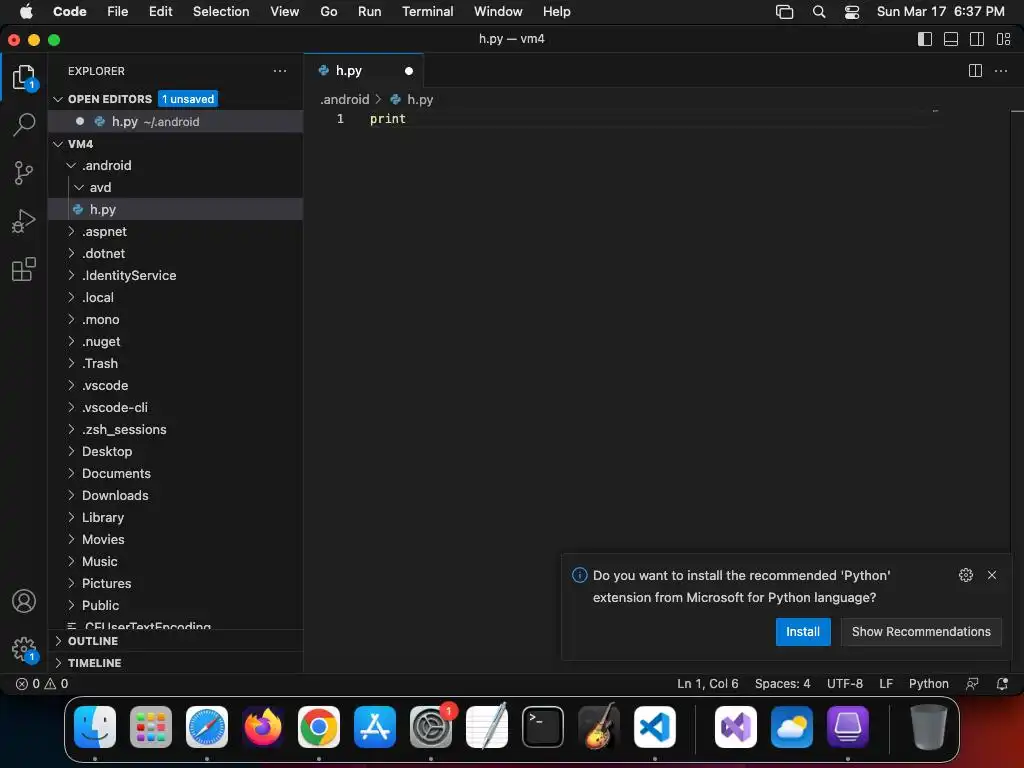This screenshot has height=768, width=1024.
Task: Select h.py in Open Editors list
Action: click(176, 121)
